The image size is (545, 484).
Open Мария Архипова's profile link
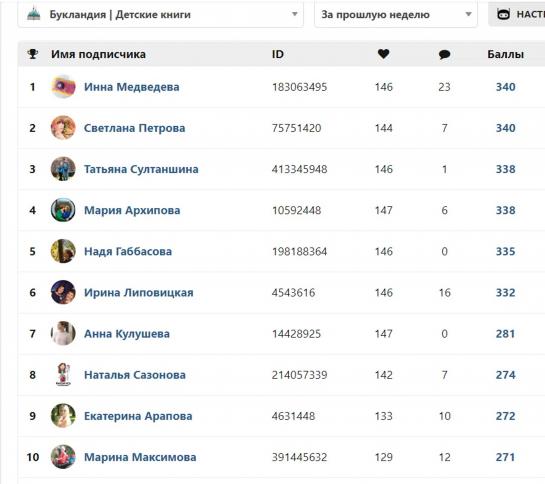point(132,210)
